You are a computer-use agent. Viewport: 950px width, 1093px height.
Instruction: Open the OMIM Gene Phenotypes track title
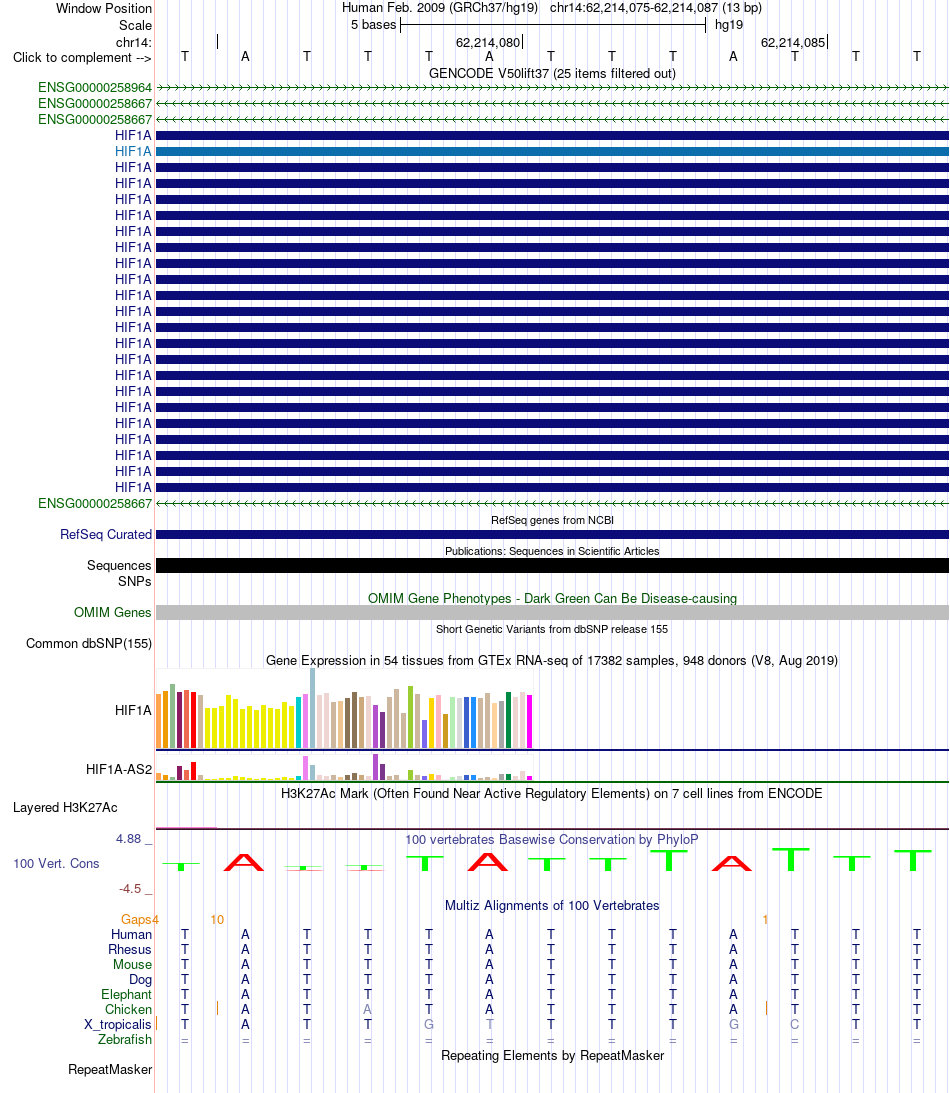(x=552, y=598)
